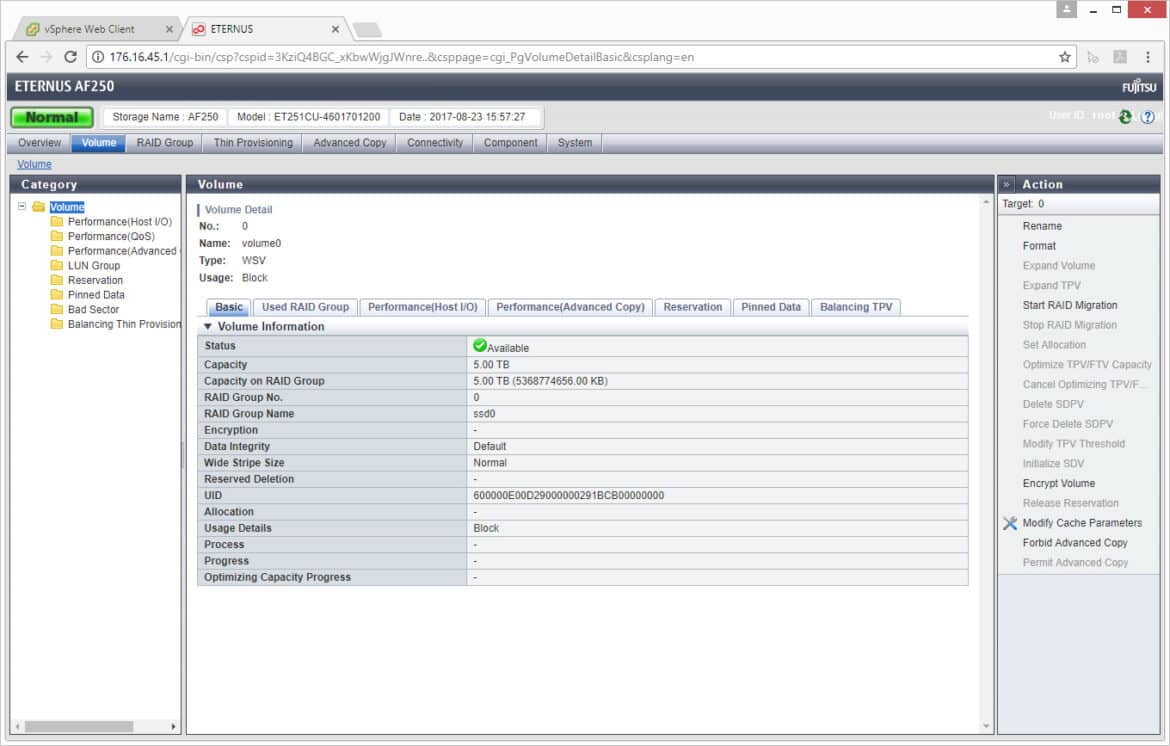
Task: Click the Category scrollbar right arrow
Action: [173, 726]
